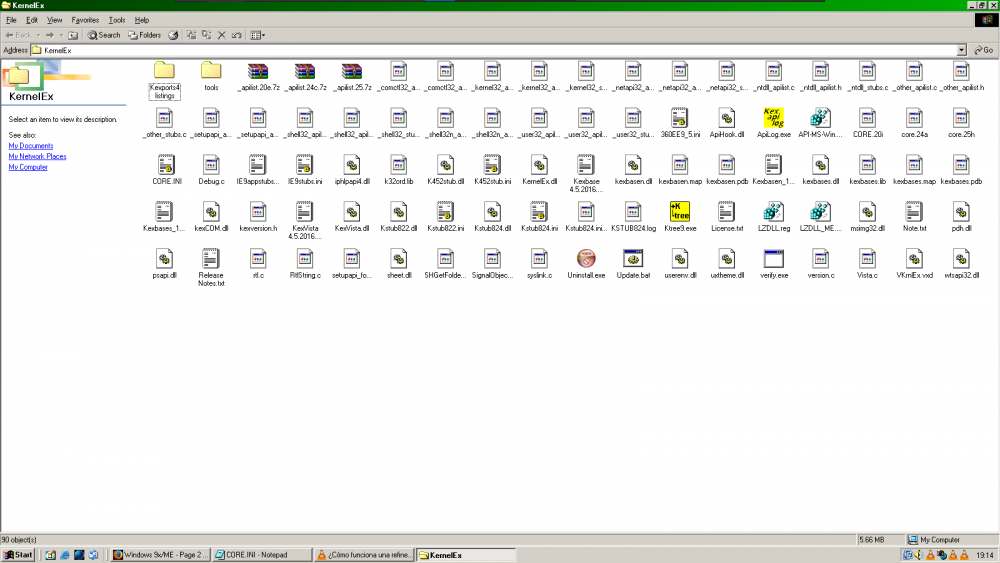
Task: Switch to CORE.INI - Notepad taskbar button
Action: [262, 555]
